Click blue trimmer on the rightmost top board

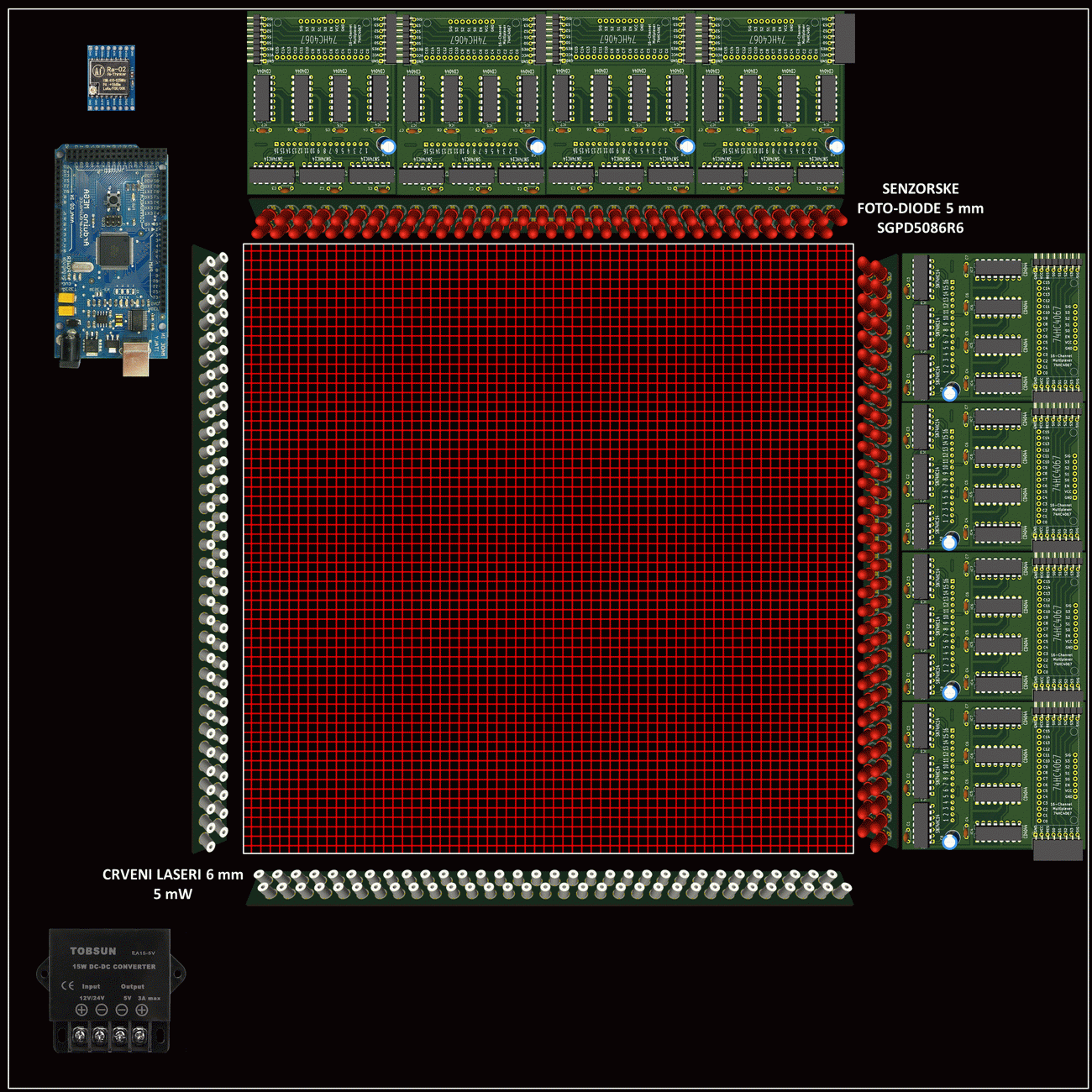coord(836,146)
